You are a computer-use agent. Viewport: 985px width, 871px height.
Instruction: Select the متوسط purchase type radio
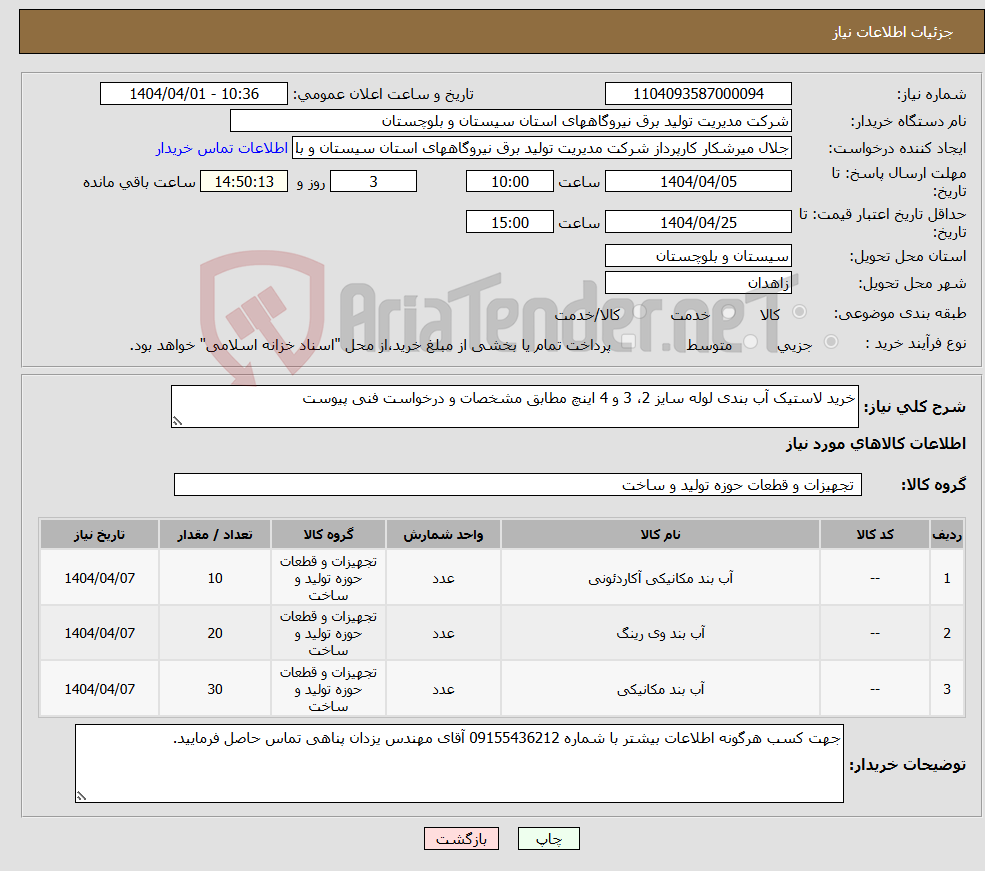(x=751, y=342)
